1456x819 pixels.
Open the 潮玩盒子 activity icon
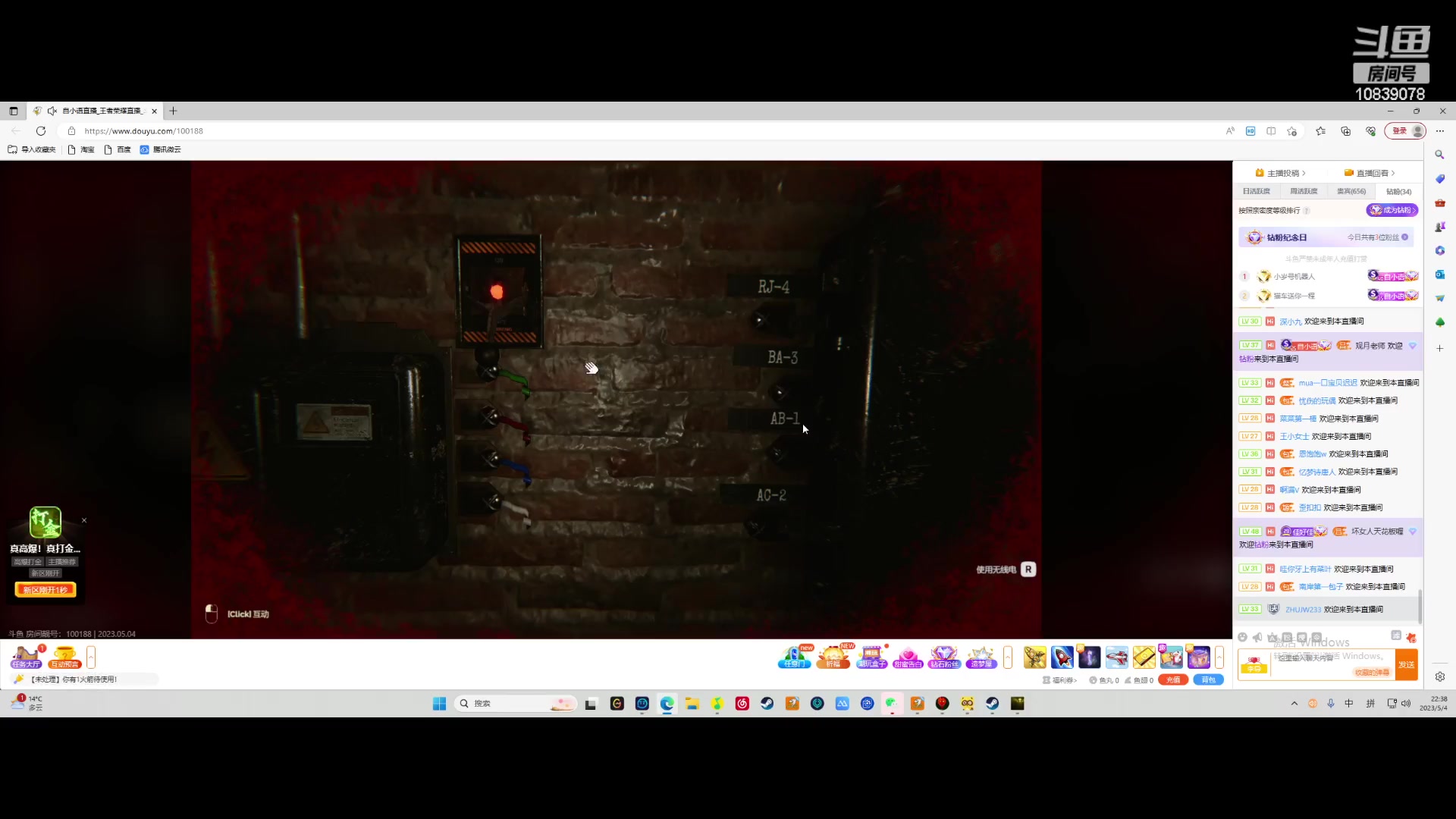(x=871, y=657)
